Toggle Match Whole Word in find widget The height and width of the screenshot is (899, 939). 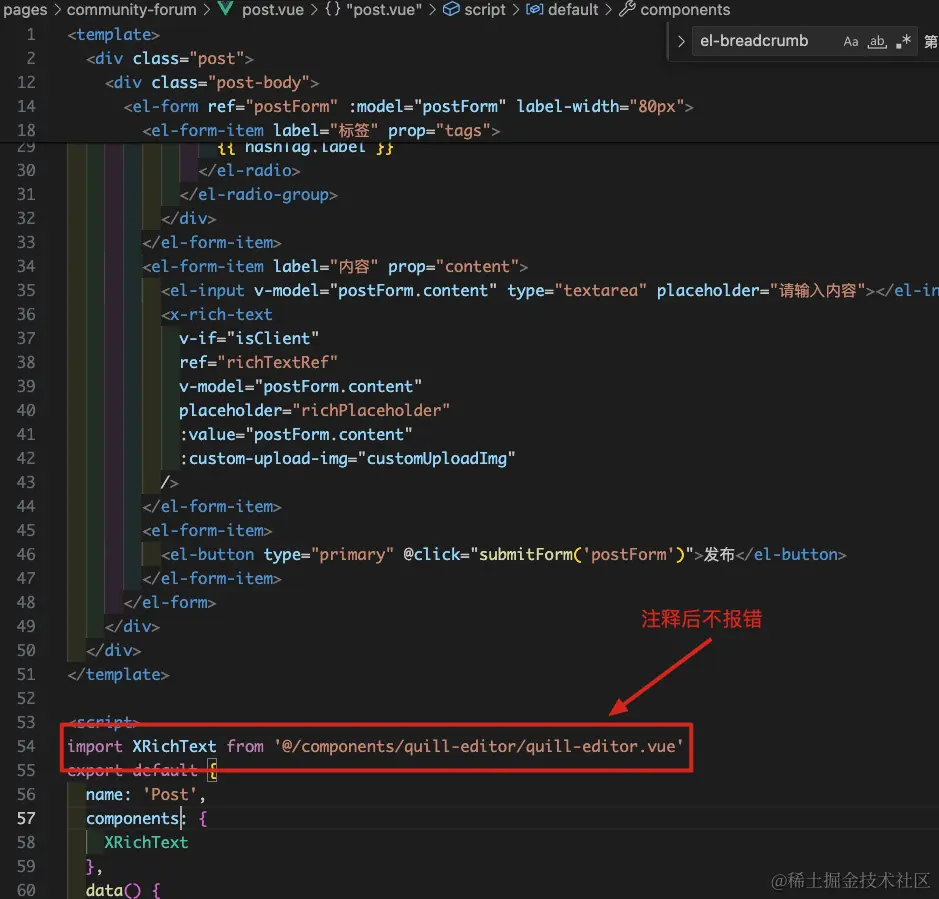click(x=877, y=41)
